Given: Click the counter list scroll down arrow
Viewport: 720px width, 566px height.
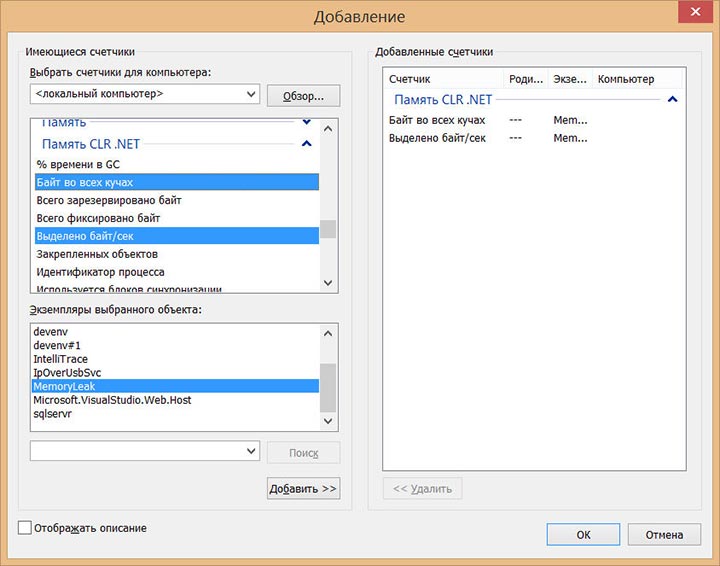Looking at the screenshot, I should pyautogui.click(x=328, y=283).
